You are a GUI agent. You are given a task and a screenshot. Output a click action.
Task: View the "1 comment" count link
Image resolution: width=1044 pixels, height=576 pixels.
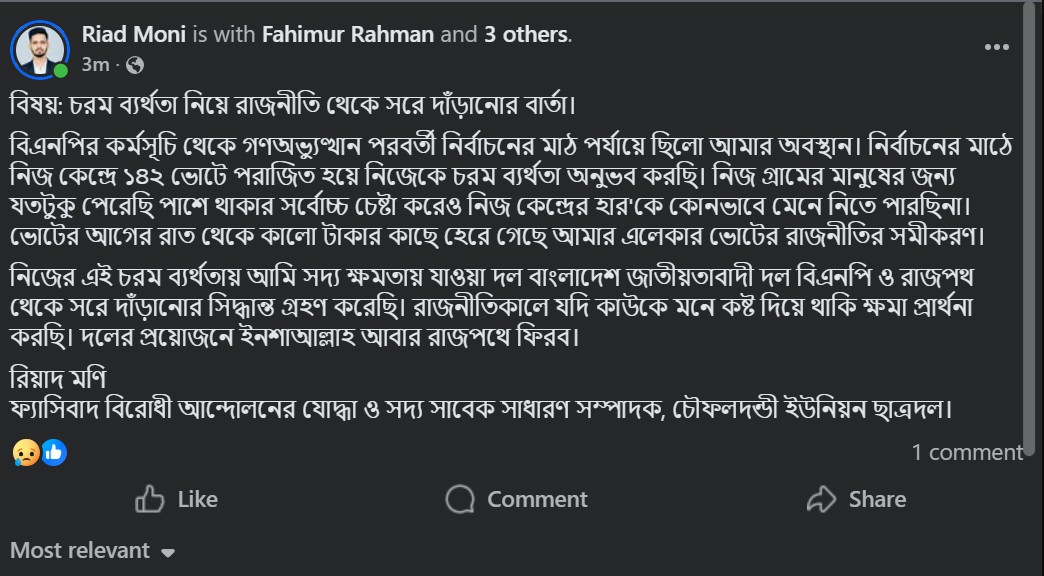click(x=966, y=452)
